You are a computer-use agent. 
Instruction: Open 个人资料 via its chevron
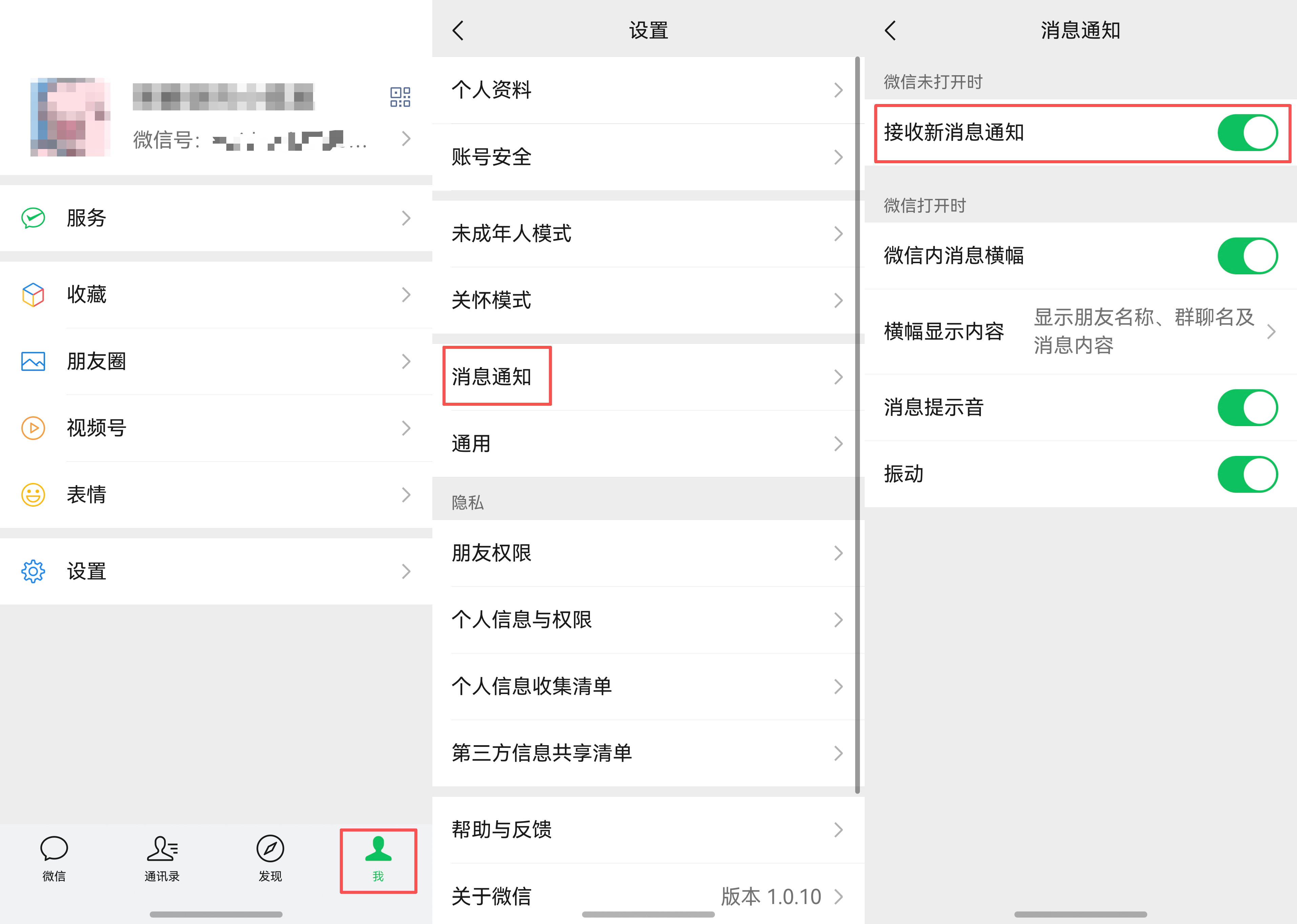coord(838,90)
